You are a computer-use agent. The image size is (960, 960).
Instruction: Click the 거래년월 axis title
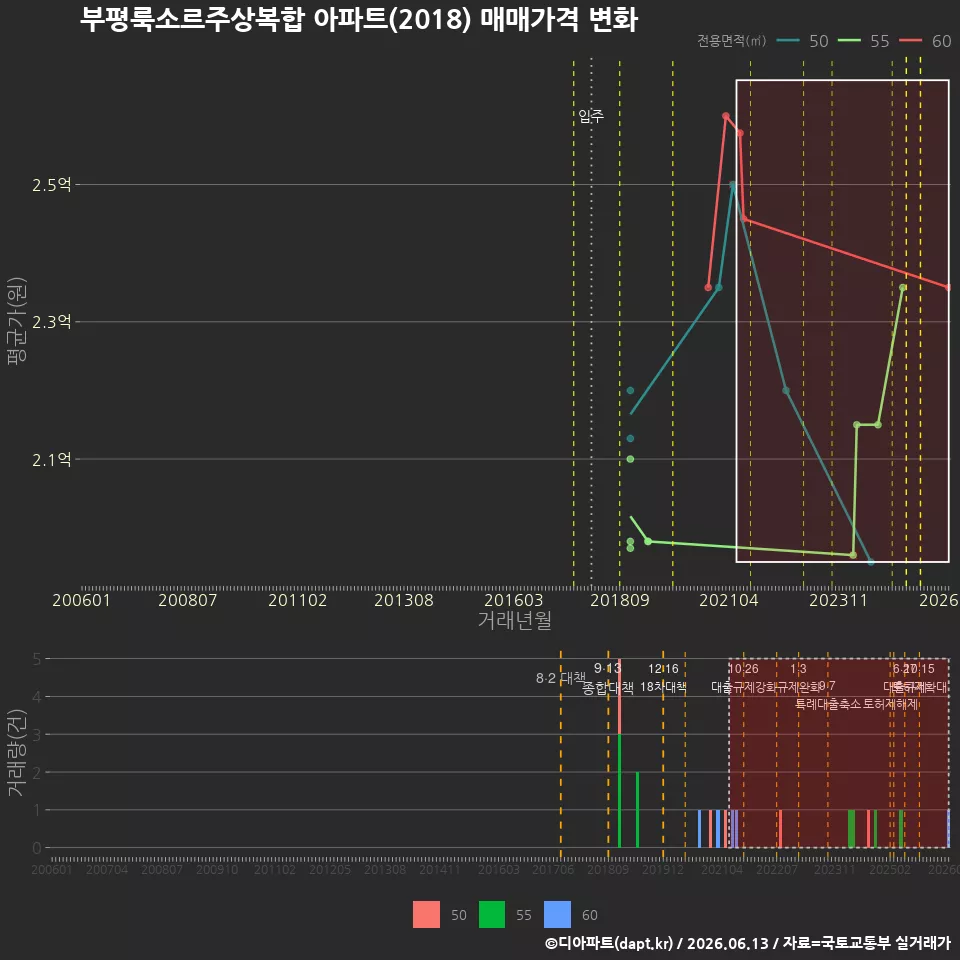[514, 620]
